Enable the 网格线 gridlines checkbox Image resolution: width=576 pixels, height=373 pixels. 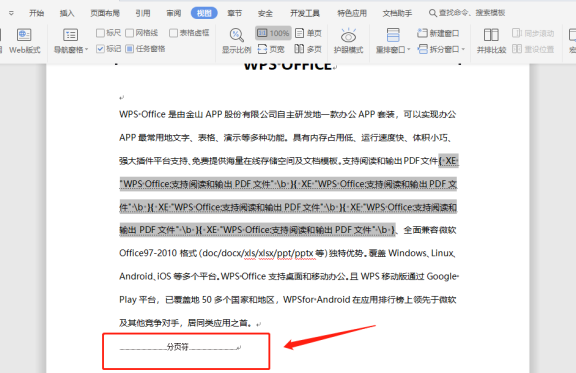[129, 33]
